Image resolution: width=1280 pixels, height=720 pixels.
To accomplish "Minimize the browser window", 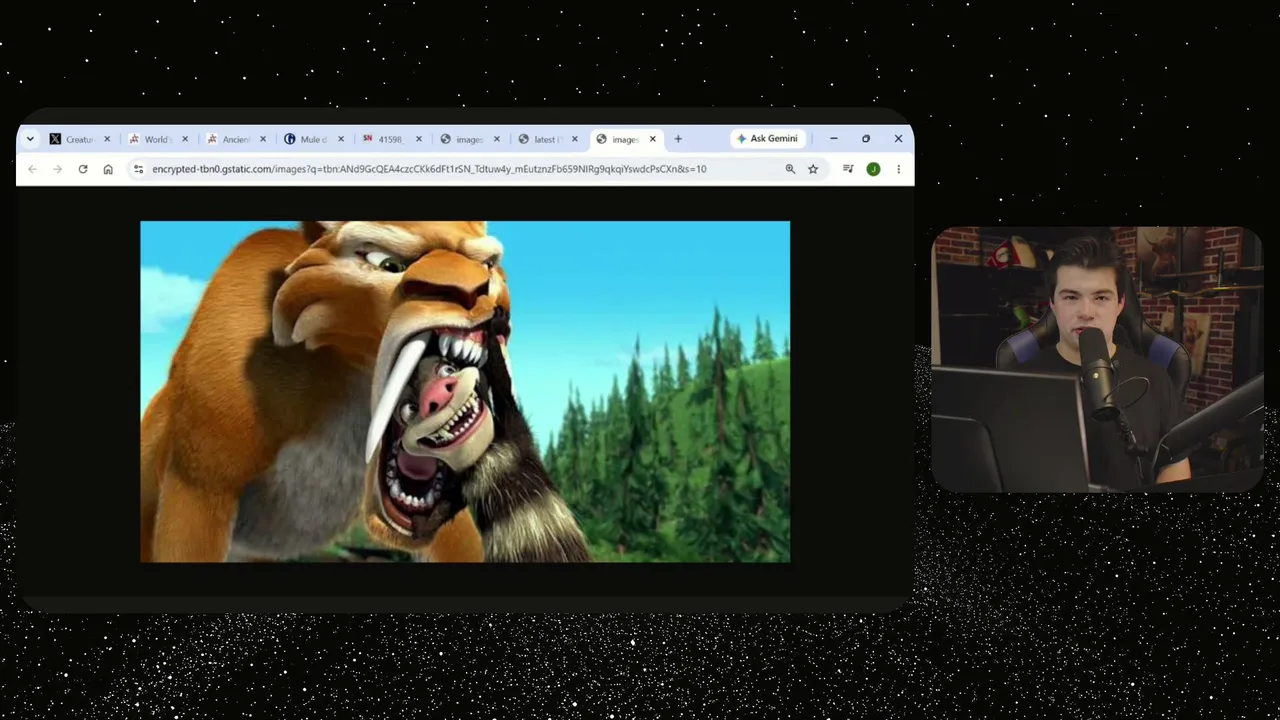I will pyautogui.click(x=834, y=139).
